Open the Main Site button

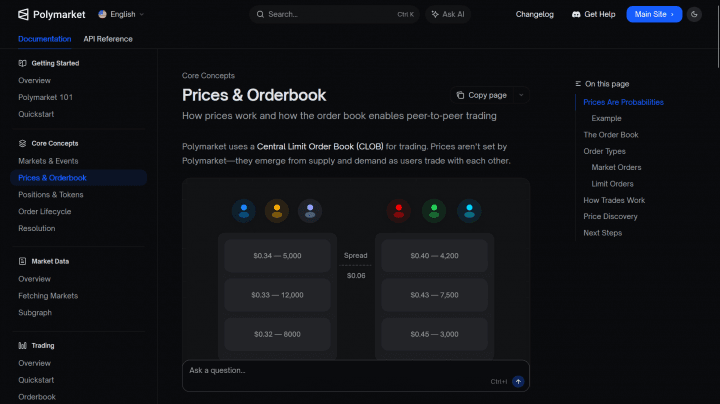[x=654, y=15]
